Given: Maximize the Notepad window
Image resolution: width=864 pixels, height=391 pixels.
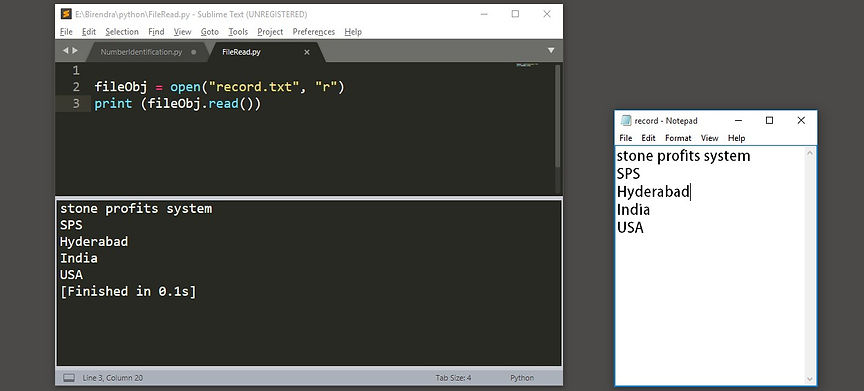Looking at the screenshot, I should (x=770, y=121).
